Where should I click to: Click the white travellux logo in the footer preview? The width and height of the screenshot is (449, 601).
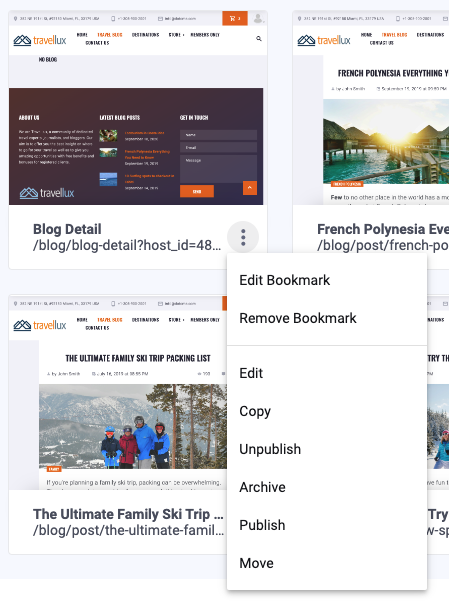[x=47, y=193]
